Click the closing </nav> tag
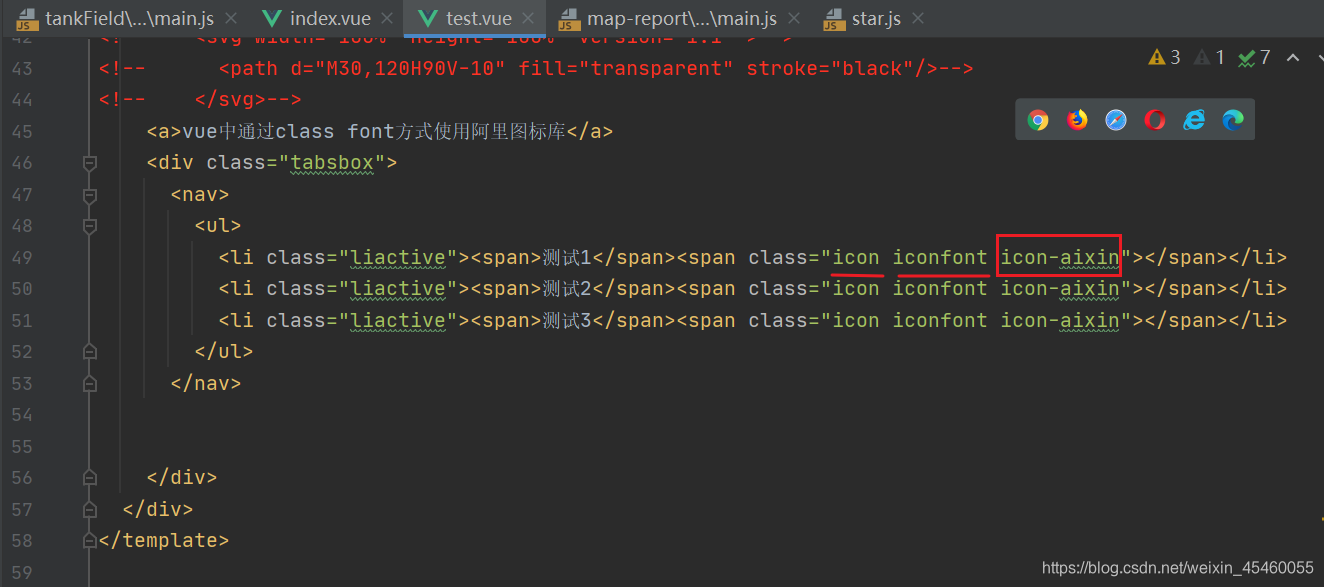Viewport: 1324px width, 587px height. [x=206, y=384]
